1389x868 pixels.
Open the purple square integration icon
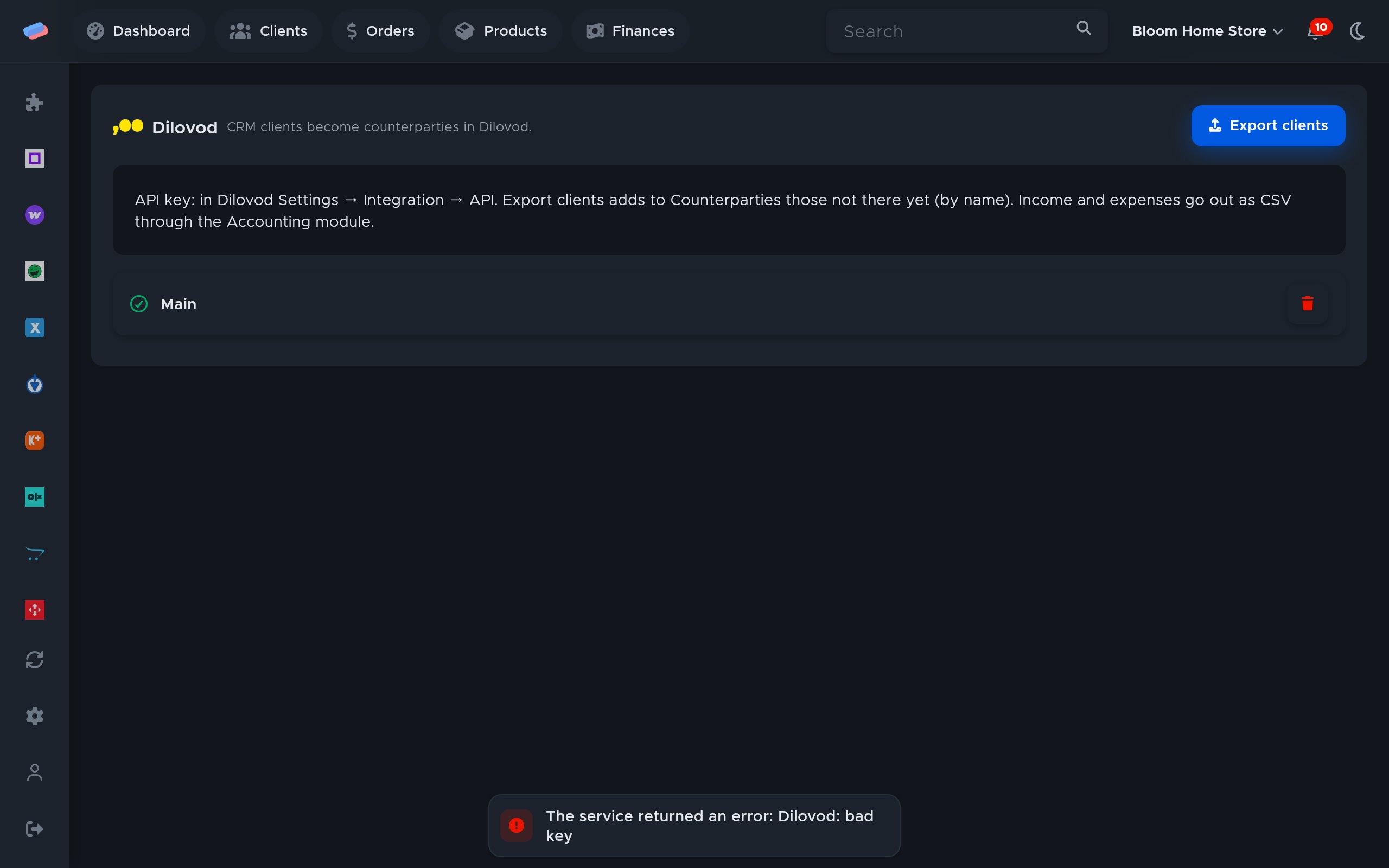(34, 158)
